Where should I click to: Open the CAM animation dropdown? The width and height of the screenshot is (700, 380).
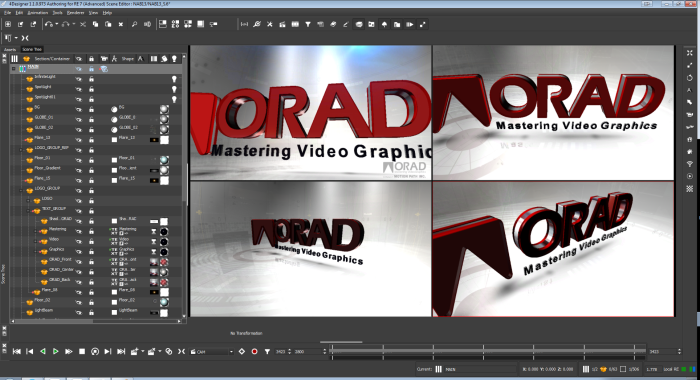coord(230,352)
